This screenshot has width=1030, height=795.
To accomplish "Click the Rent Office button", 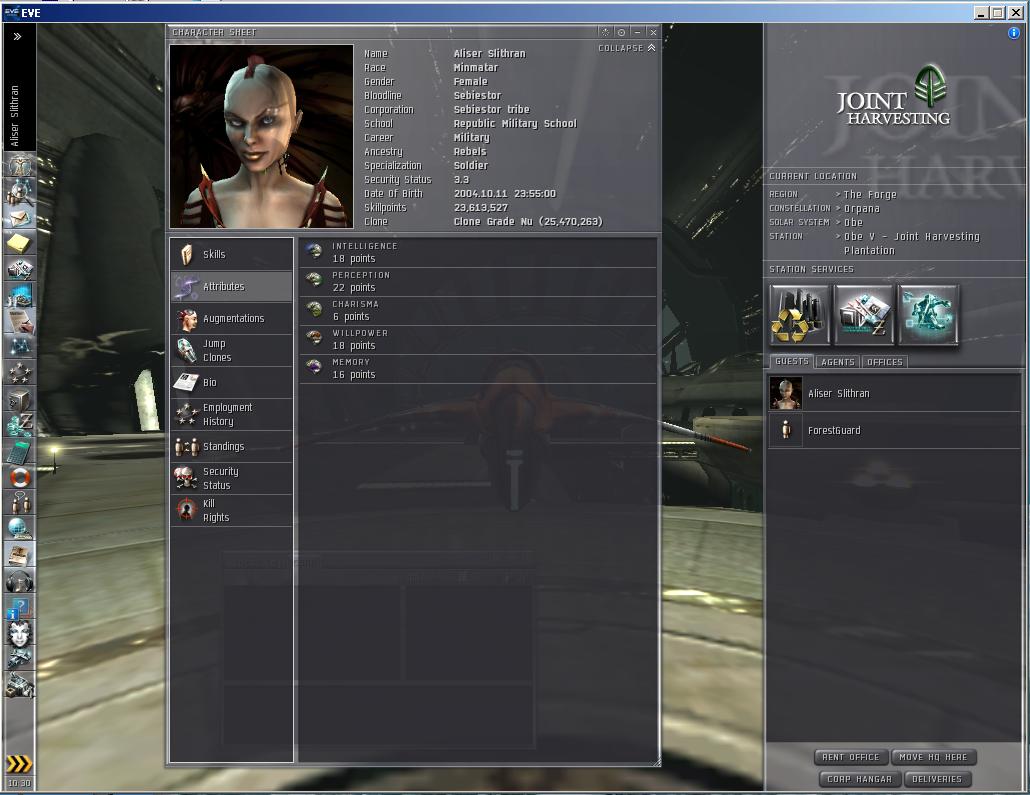I will click(x=851, y=757).
